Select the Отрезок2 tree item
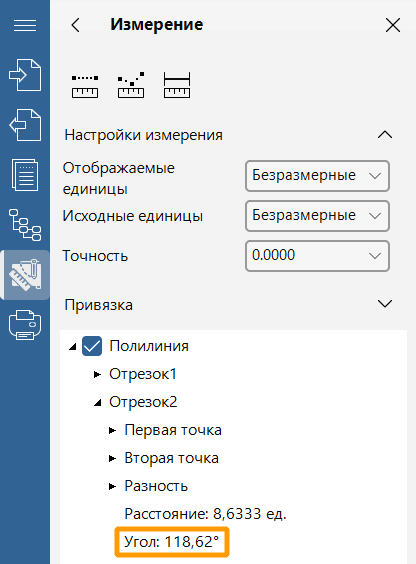 click(x=143, y=402)
